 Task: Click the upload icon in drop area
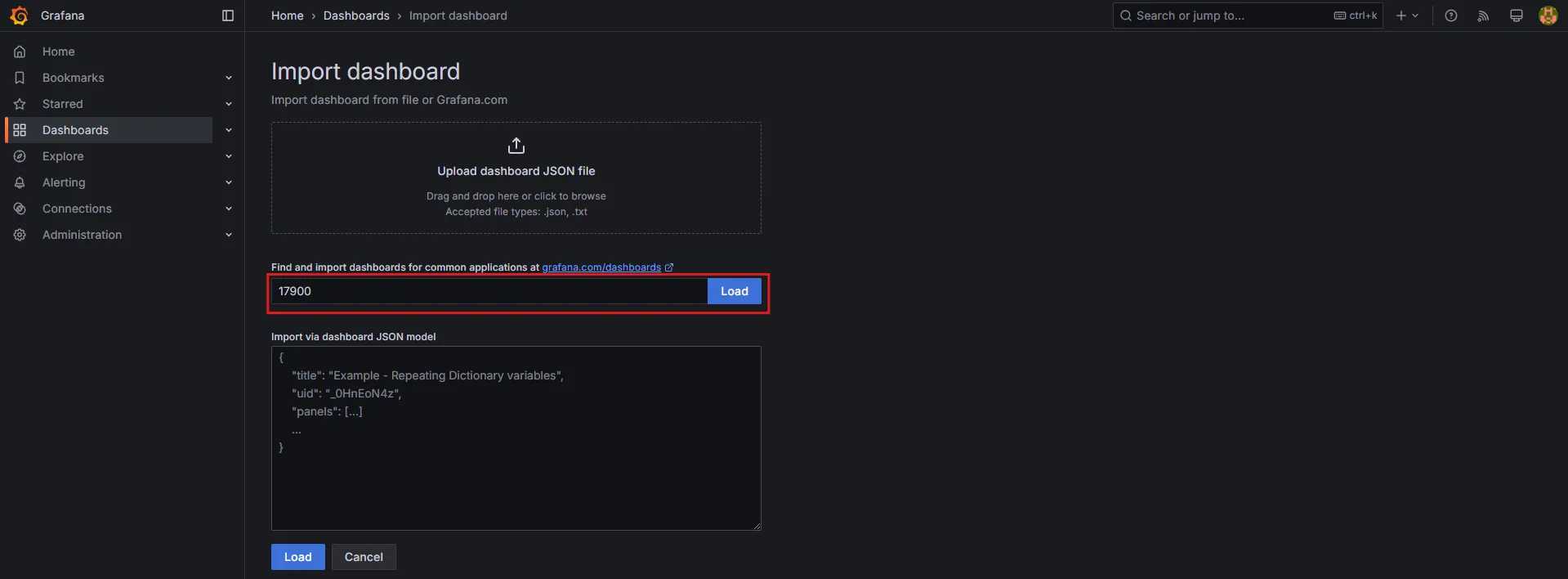click(516, 146)
